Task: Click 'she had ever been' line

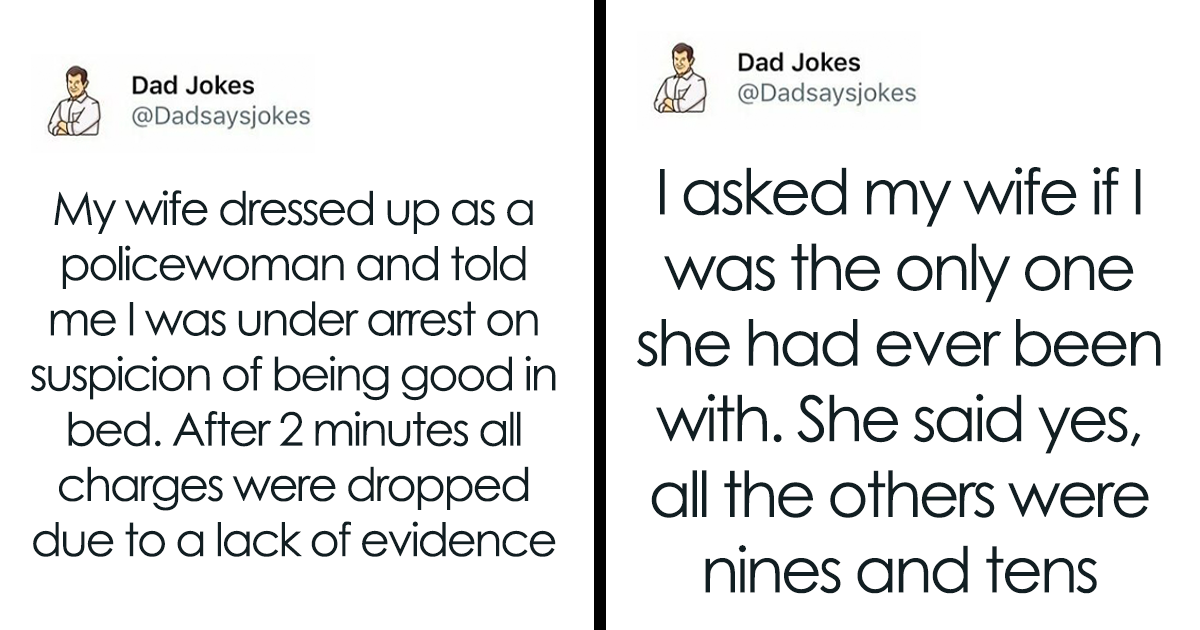Action: 899,345
